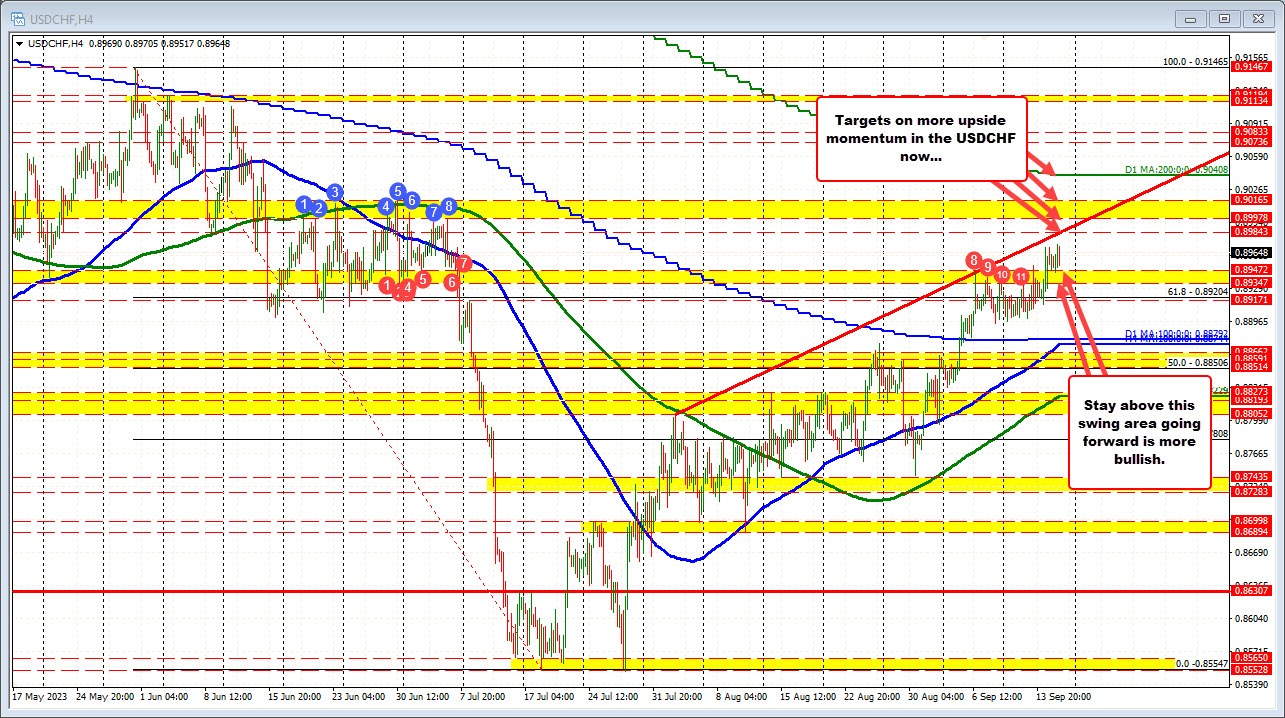
Task: Select blue marker 3 at the swing top
Action: pos(333,190)
